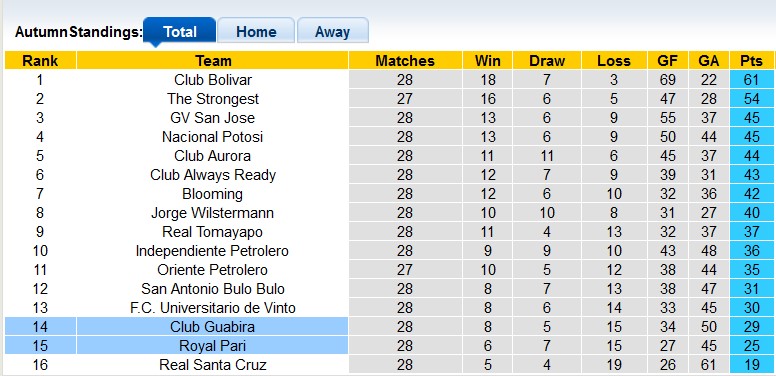Select the Total standings tab
Screen dimensions: 776x376
click(x=180, y=31)
